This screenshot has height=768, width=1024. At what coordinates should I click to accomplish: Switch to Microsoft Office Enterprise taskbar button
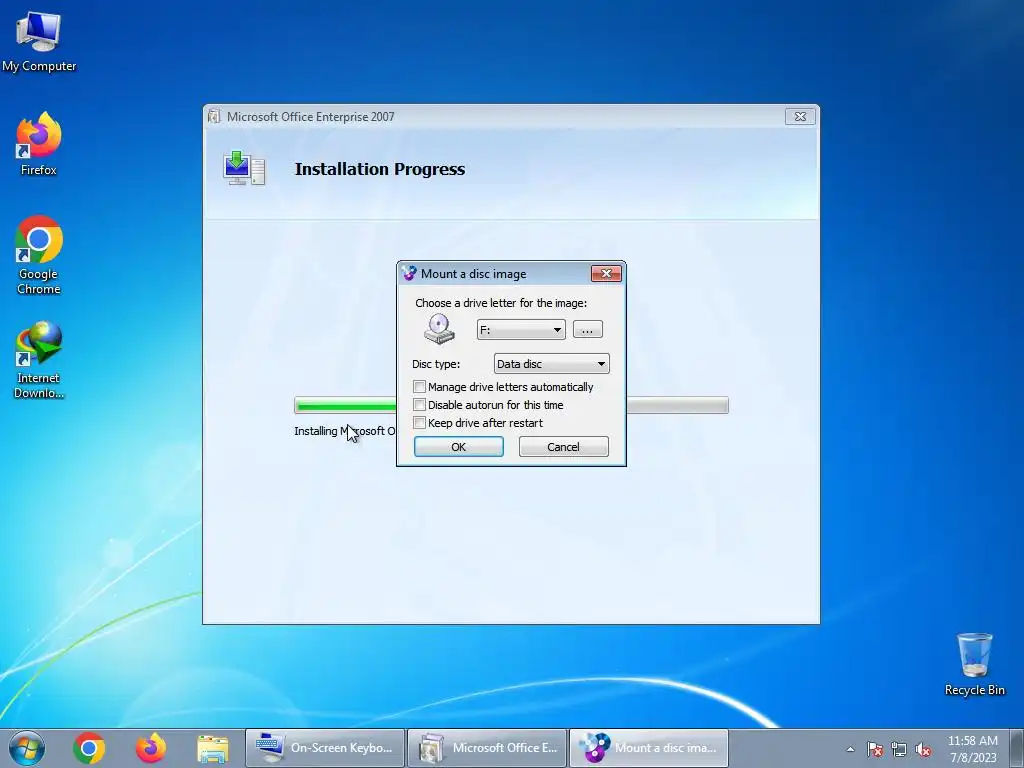[x=487, y=748]
